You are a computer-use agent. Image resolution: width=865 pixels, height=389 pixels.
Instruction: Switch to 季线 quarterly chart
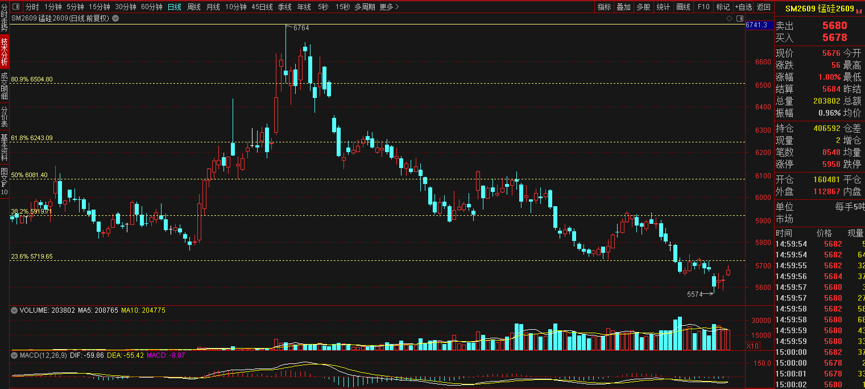pyautogui.click(x=285, y=7)
